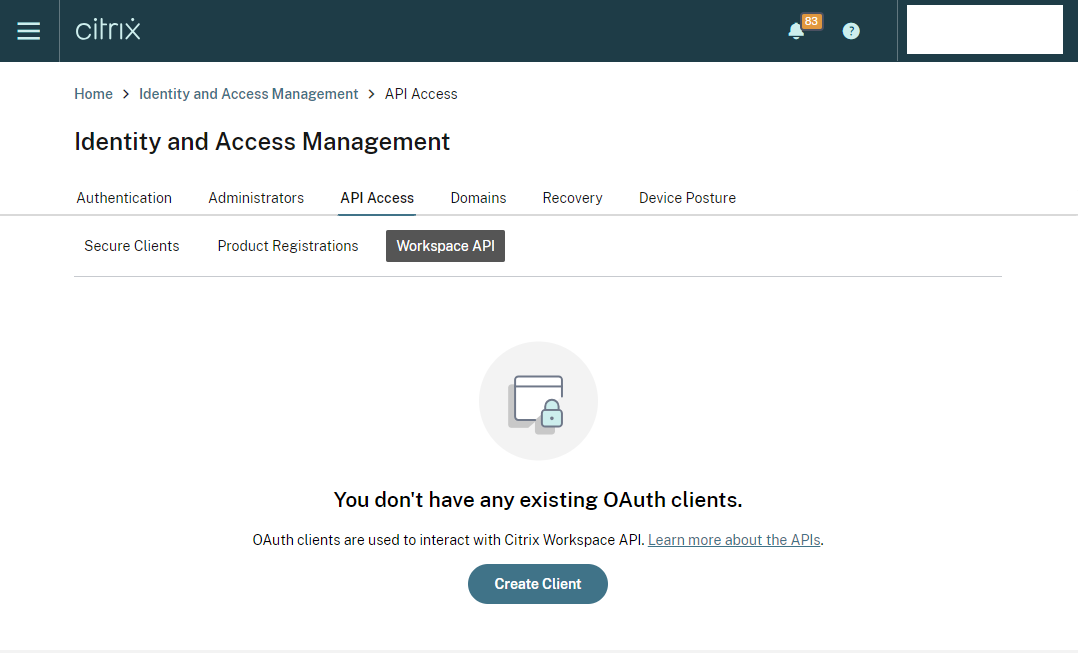Screen dimensions: 1078x653
Task: Go to the Device Posture tab
Action: pyautogui.click(x=687, y=198)
